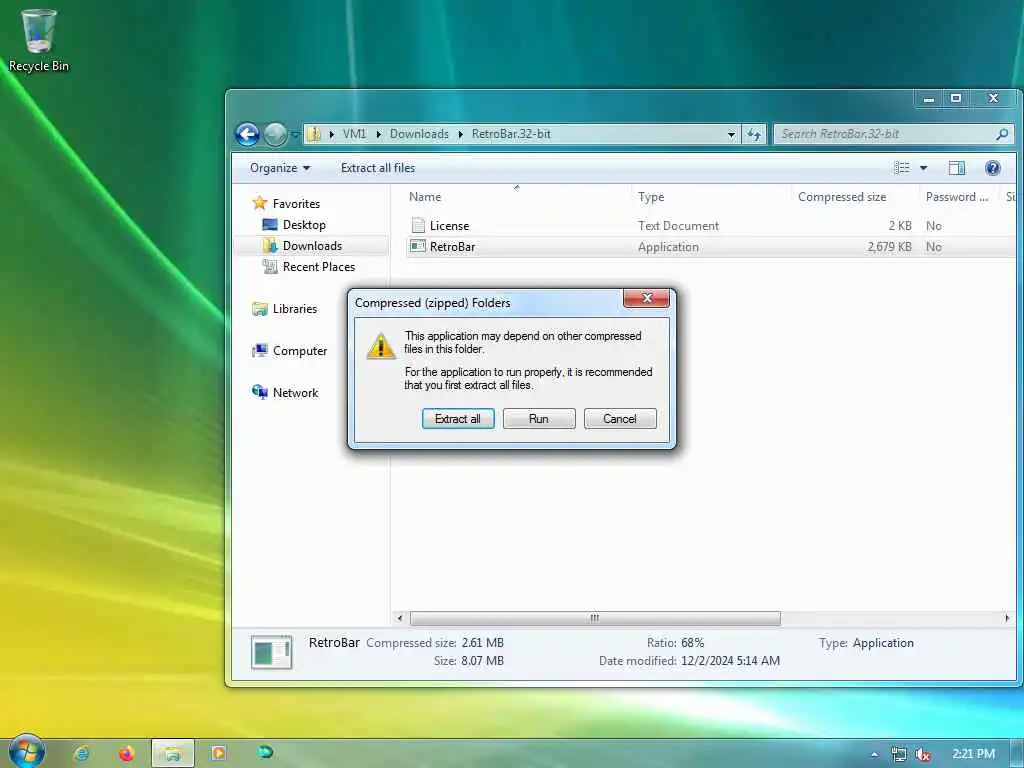The width and height of the screenshot is (1024, 768).
Task: Click the scrollbar left arrow
Action: 400,618
